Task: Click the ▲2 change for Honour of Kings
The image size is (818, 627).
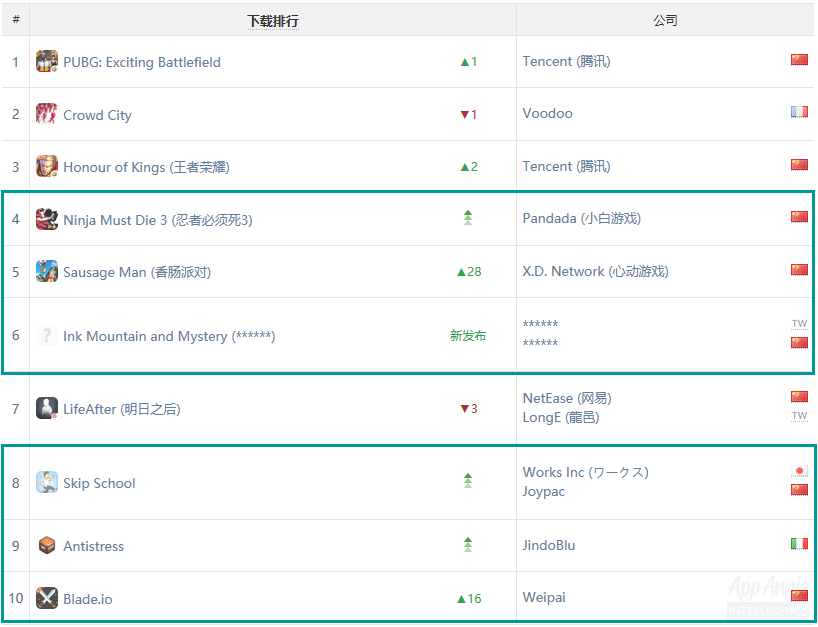Action: 468,166
